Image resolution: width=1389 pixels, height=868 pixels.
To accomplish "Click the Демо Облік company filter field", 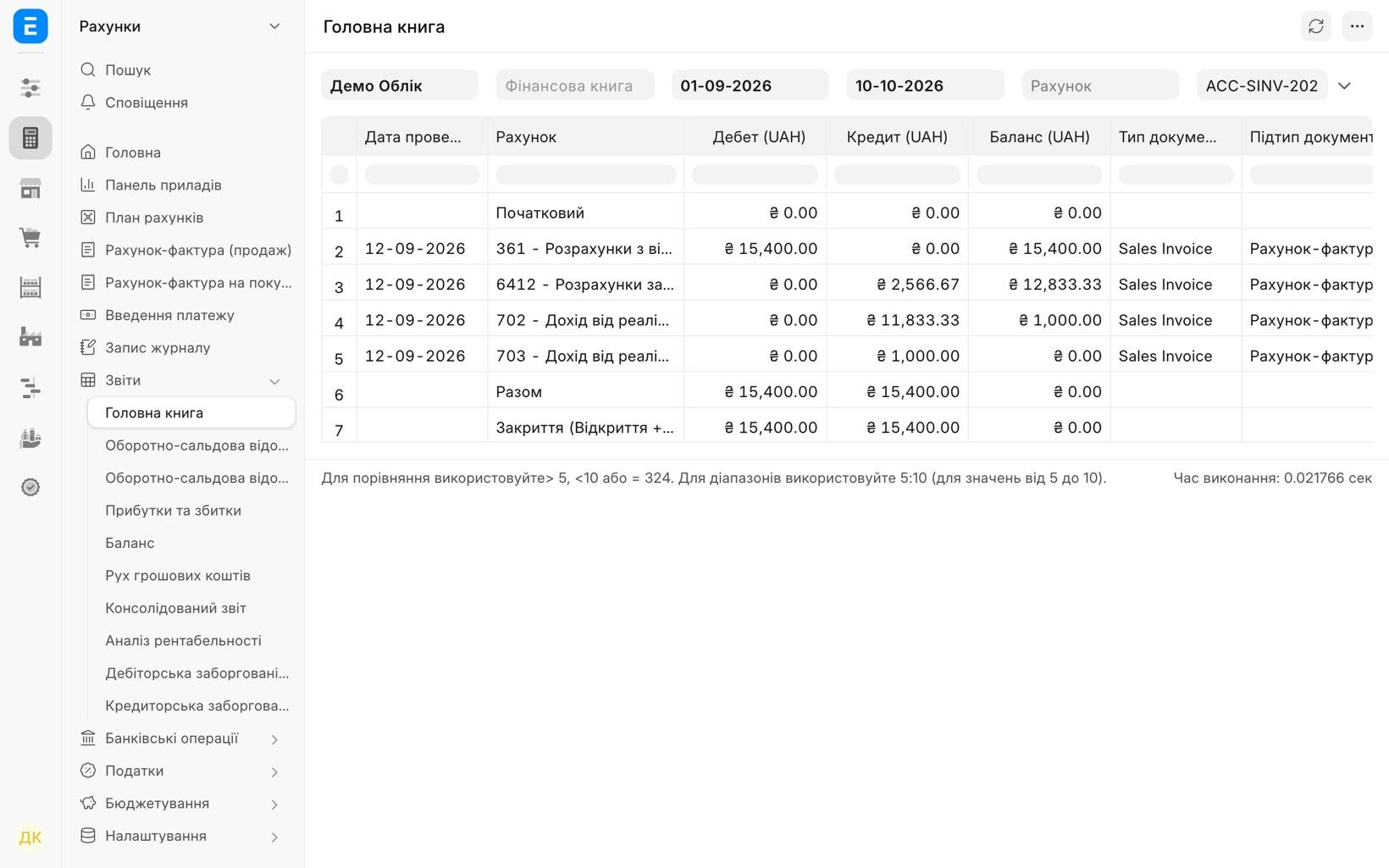I will click(x=400, y=85).
